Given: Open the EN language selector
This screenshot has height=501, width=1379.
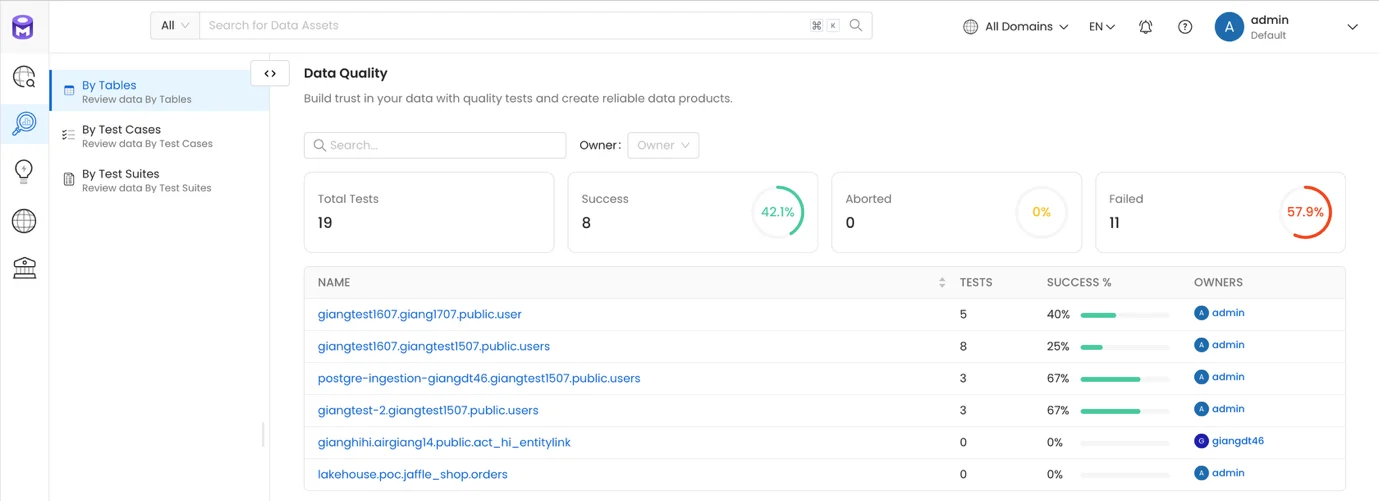Looking at the screenshot, I should (x=1102, y=27).
